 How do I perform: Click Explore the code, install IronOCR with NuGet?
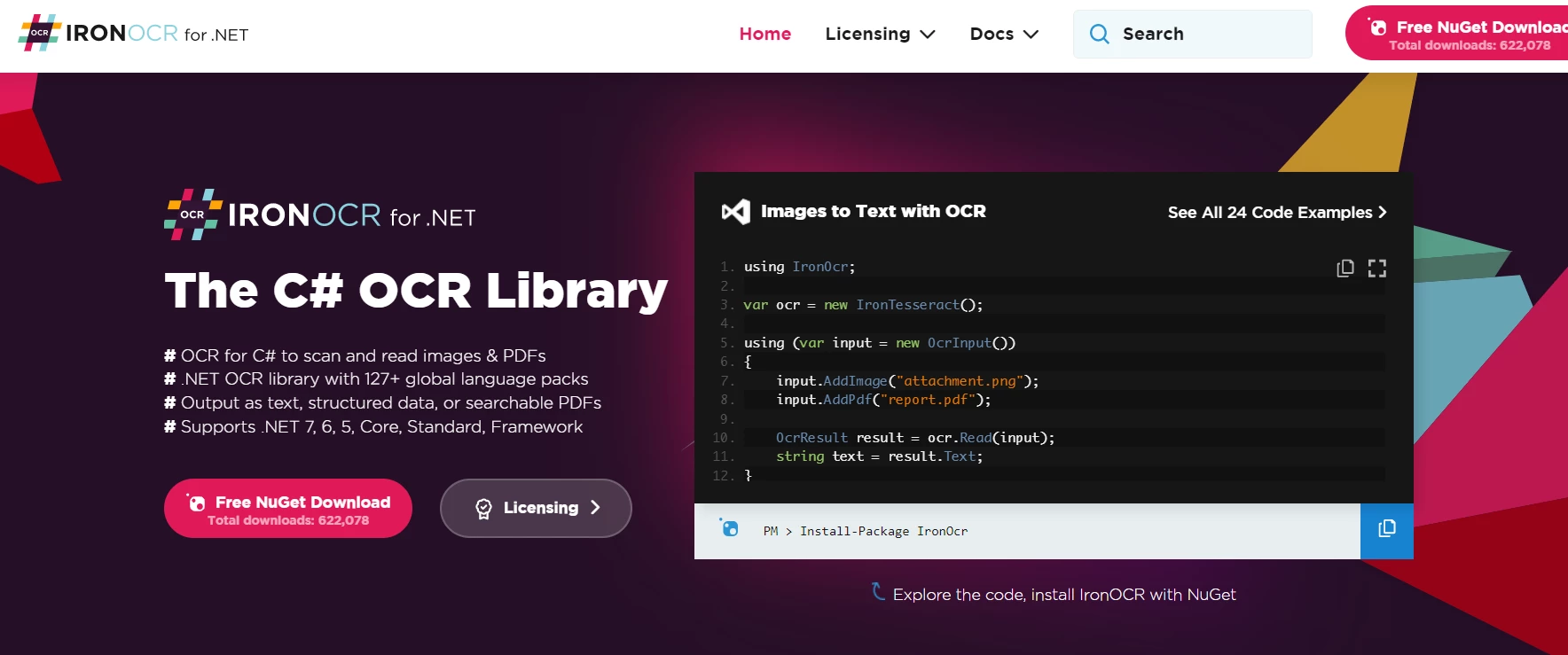1064,595
